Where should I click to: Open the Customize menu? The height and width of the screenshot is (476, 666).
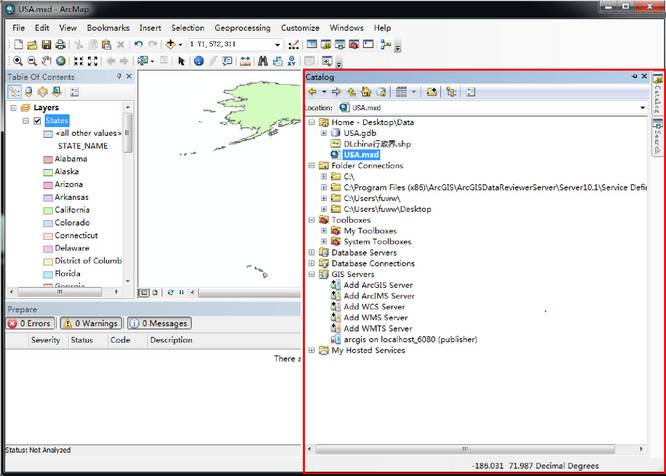(x=300, y=28)
